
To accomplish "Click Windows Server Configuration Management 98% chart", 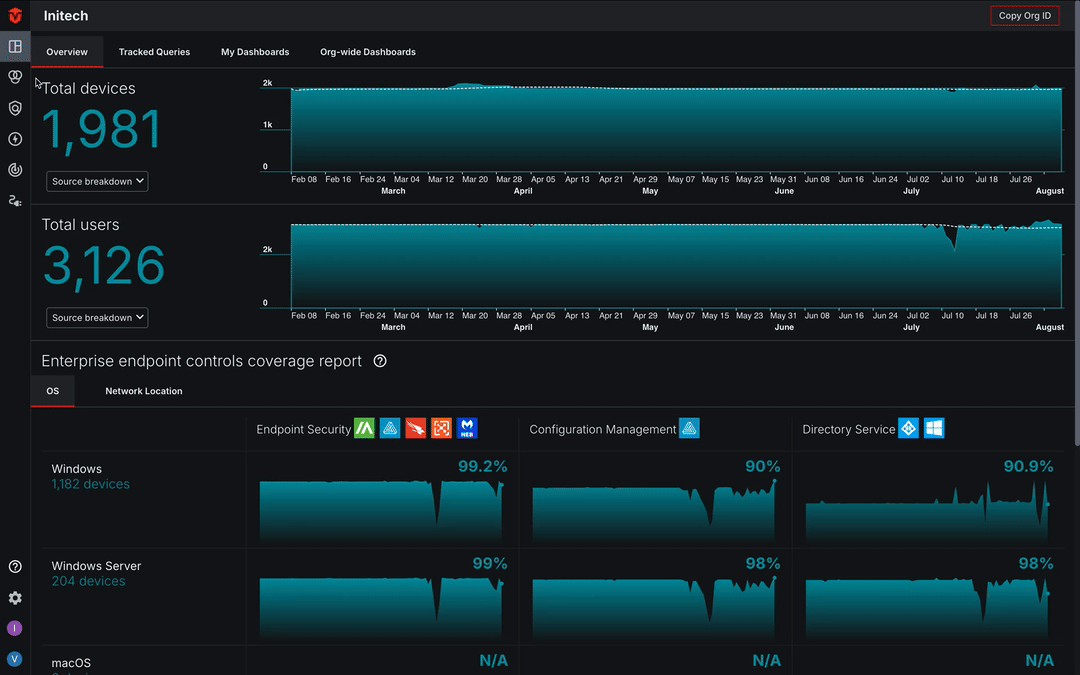I will 654,608.
